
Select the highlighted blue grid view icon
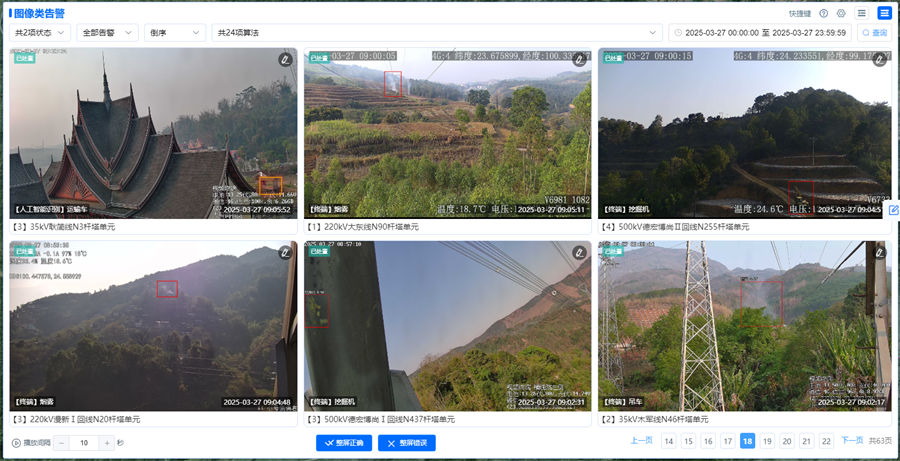(x=884, y=13)
